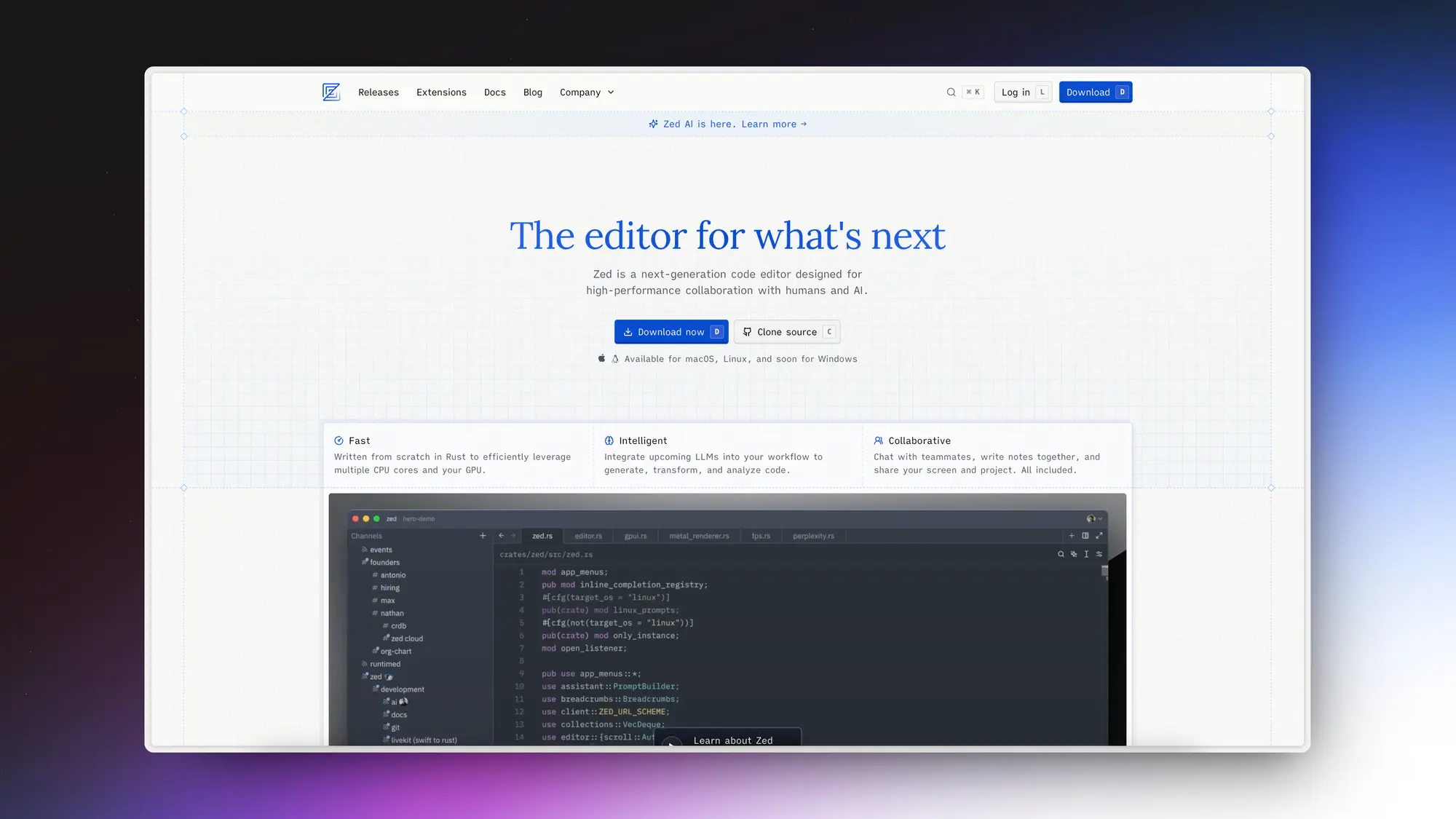Click the Blog menu item
This screenshot has width=1456, height=819.
coord(533,92)
